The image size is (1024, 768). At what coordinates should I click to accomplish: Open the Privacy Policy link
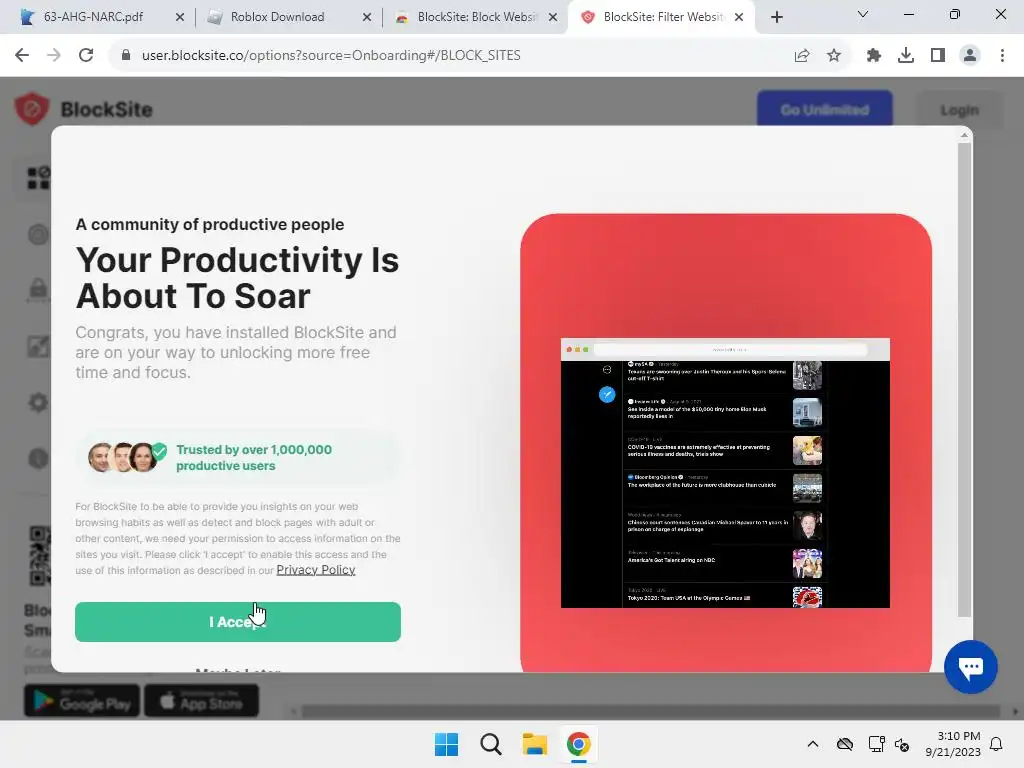point(315,570)
